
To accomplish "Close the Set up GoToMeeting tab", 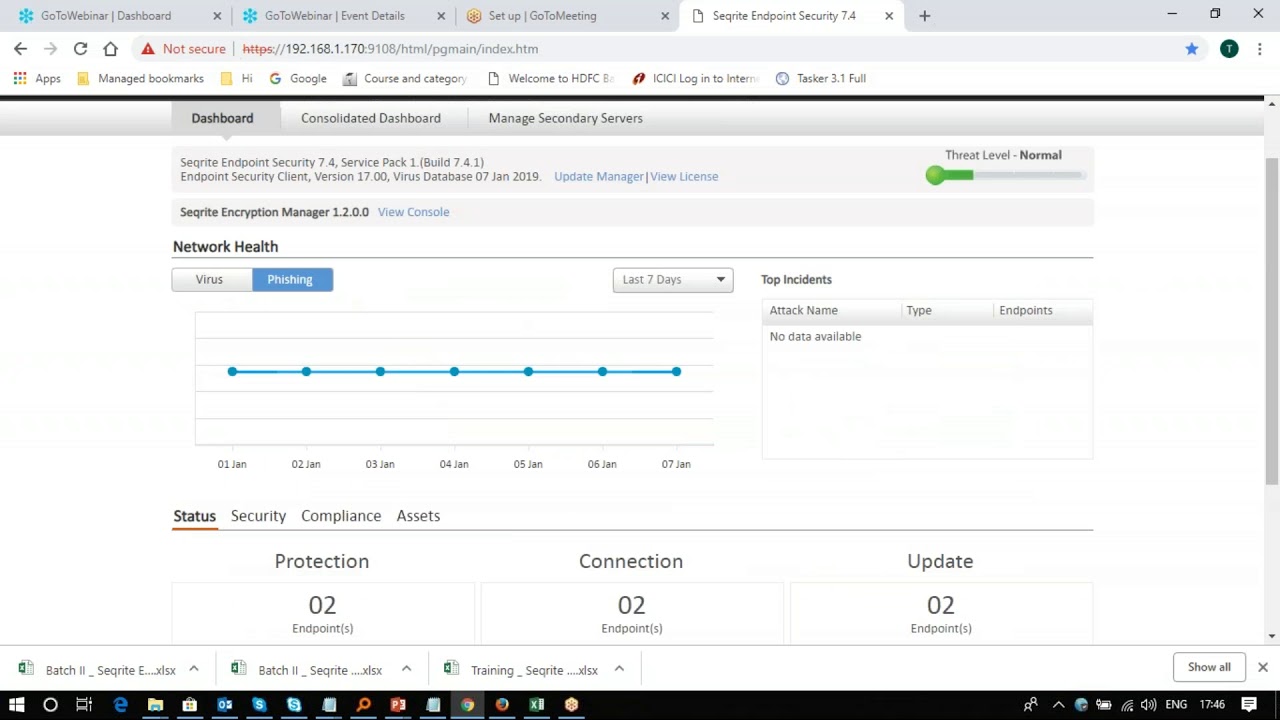I will pyautogui.click(x=664, y=16).
